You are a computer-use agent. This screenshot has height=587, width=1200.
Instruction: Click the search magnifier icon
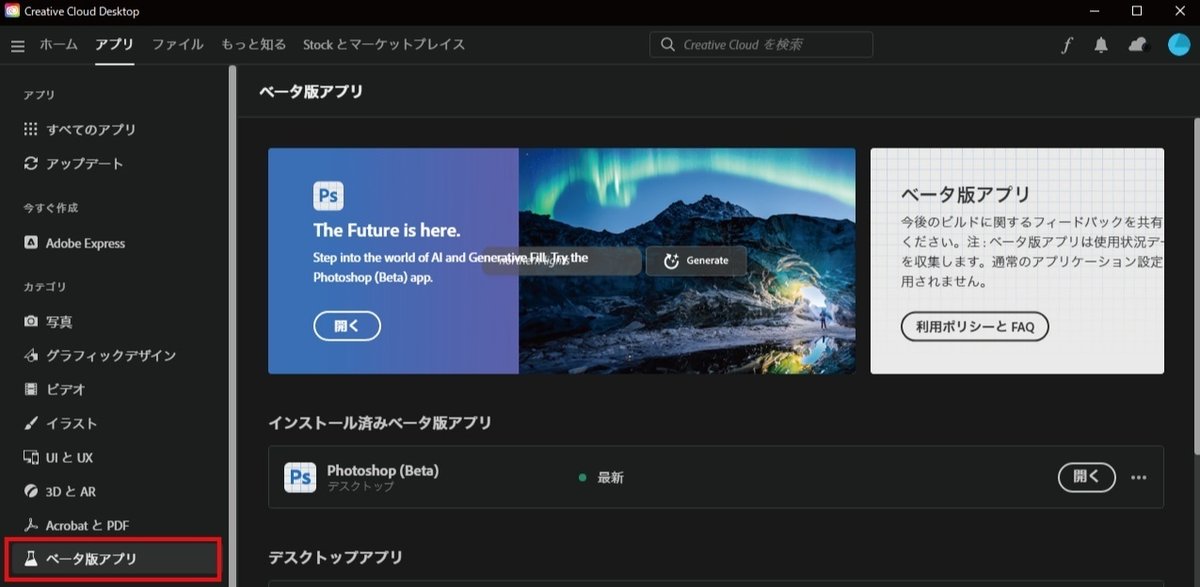coord(668,45)
